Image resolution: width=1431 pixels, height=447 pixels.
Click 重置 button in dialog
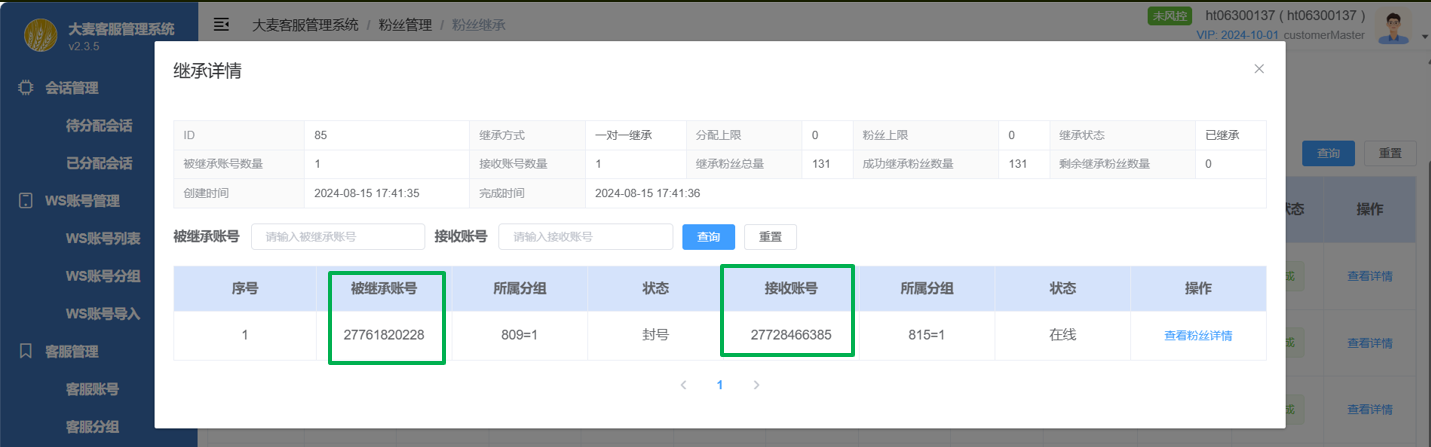[x=770, y=237]
